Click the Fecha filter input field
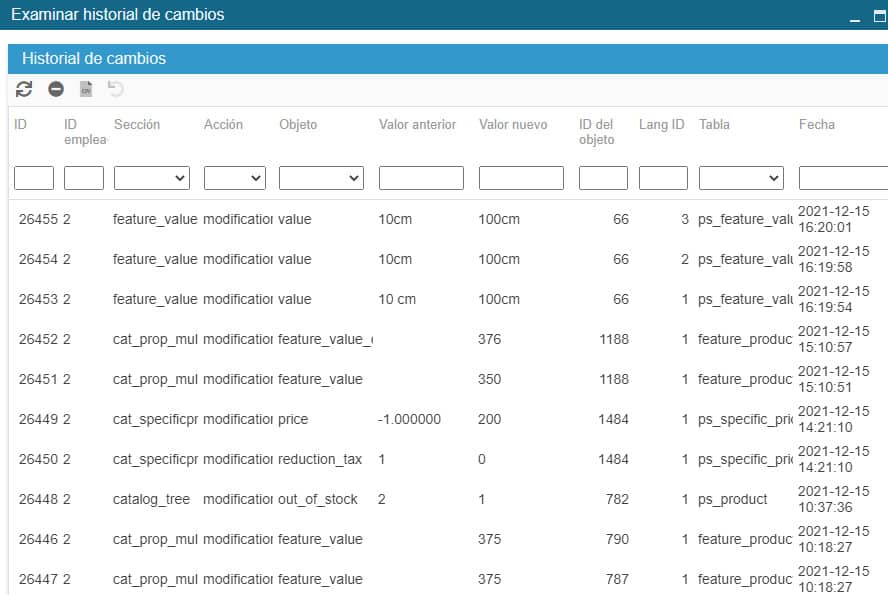The height and width of the screenshot is (595, 888). [x=843, y=178]
